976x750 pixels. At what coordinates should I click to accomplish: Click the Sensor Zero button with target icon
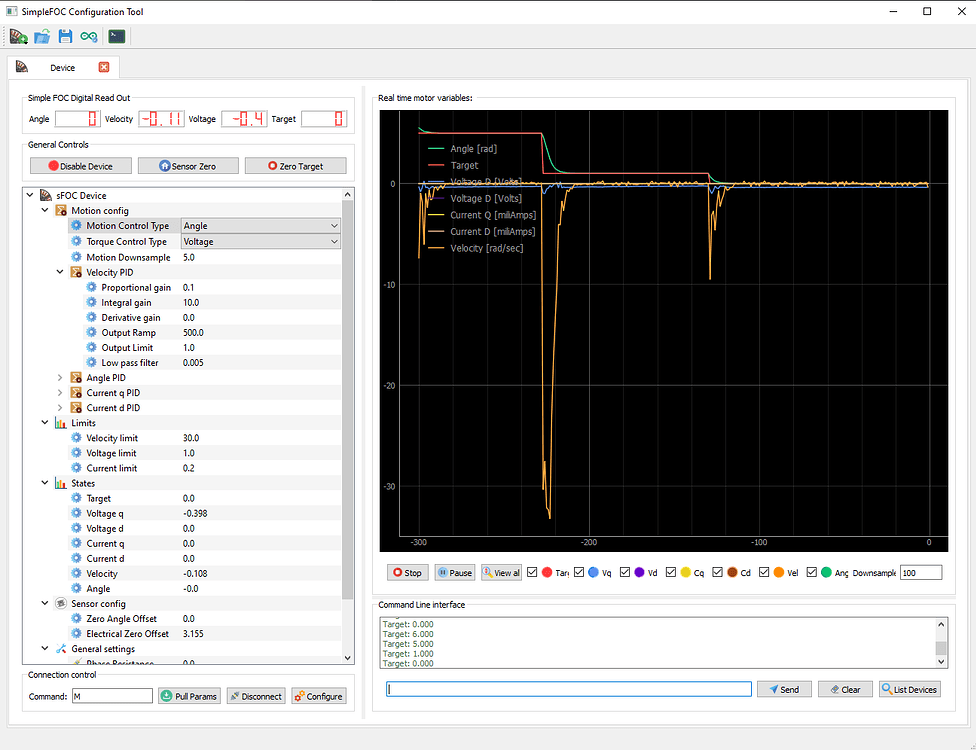pyautogui.click(x=188, y=165)
